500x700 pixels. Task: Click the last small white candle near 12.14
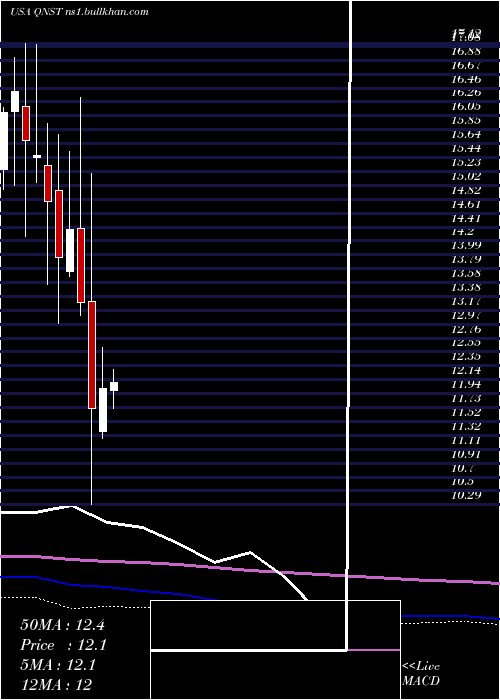(x=114, y=387)
